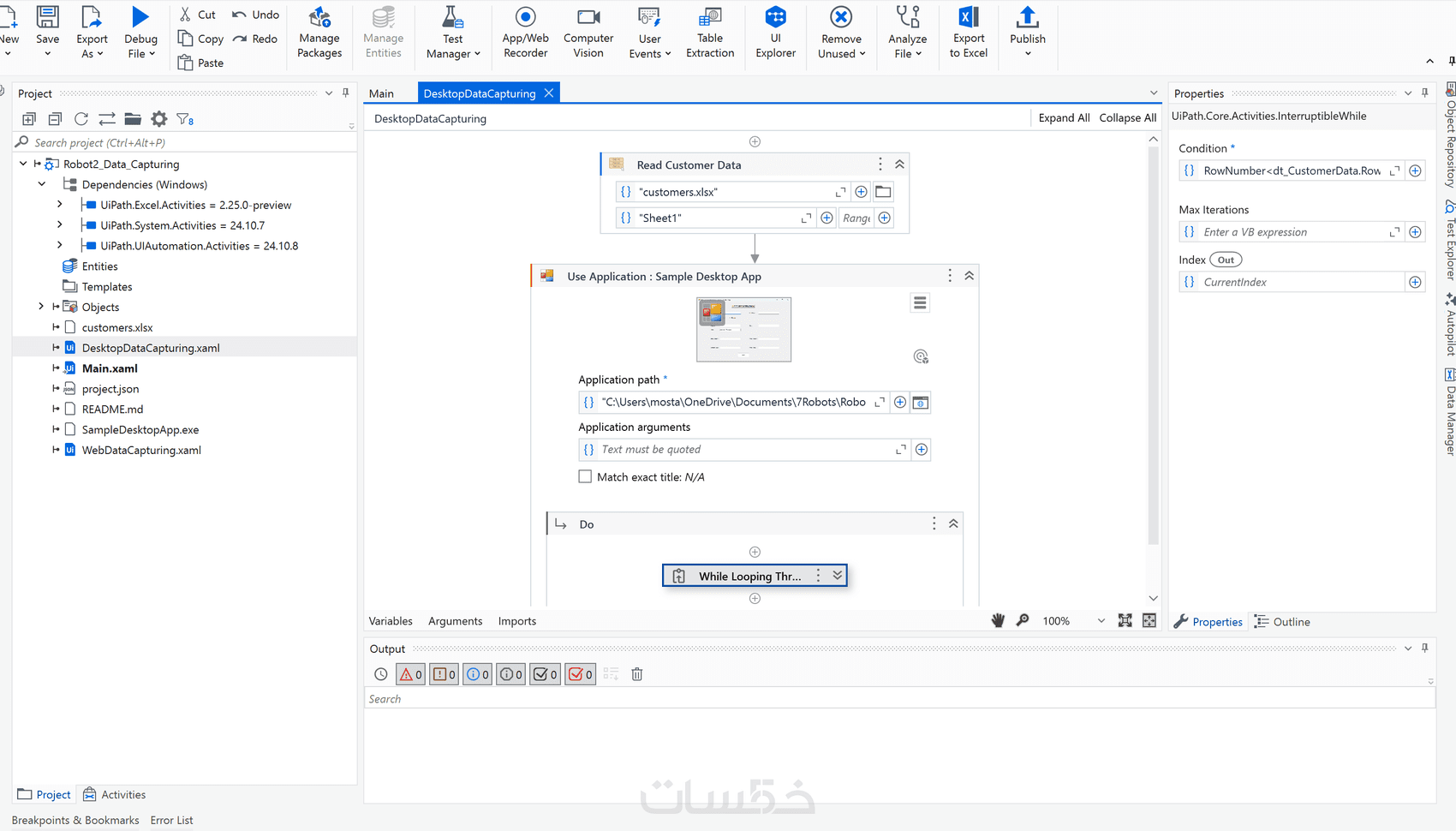1456x831 pixels.
Task: Collapse all nodes in Project panel
Action: click(x=55, y=119)
